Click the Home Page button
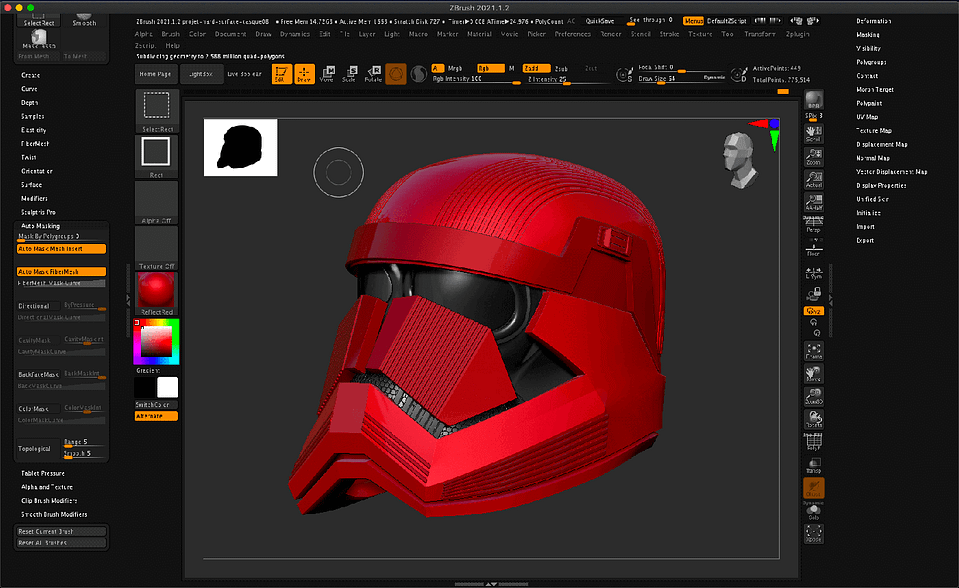This screenshot has width=959, height=588. click(155, 74)
